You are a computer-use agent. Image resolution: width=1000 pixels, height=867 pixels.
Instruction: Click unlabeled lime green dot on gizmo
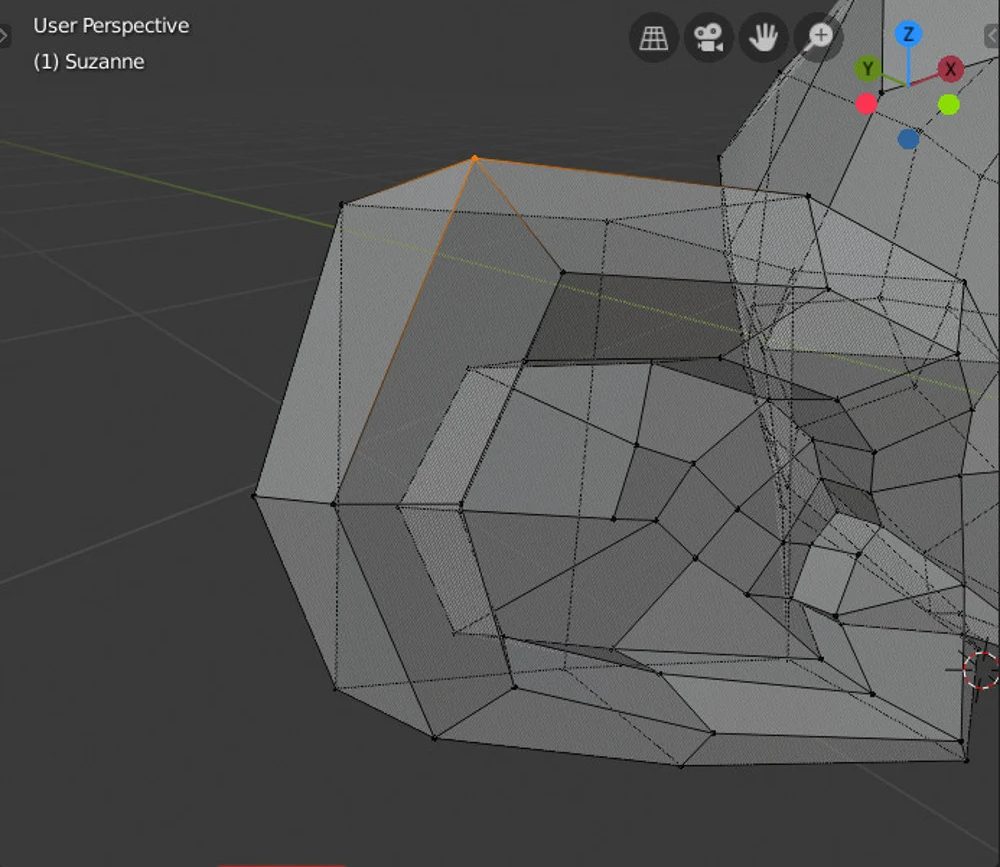[949, 104]
